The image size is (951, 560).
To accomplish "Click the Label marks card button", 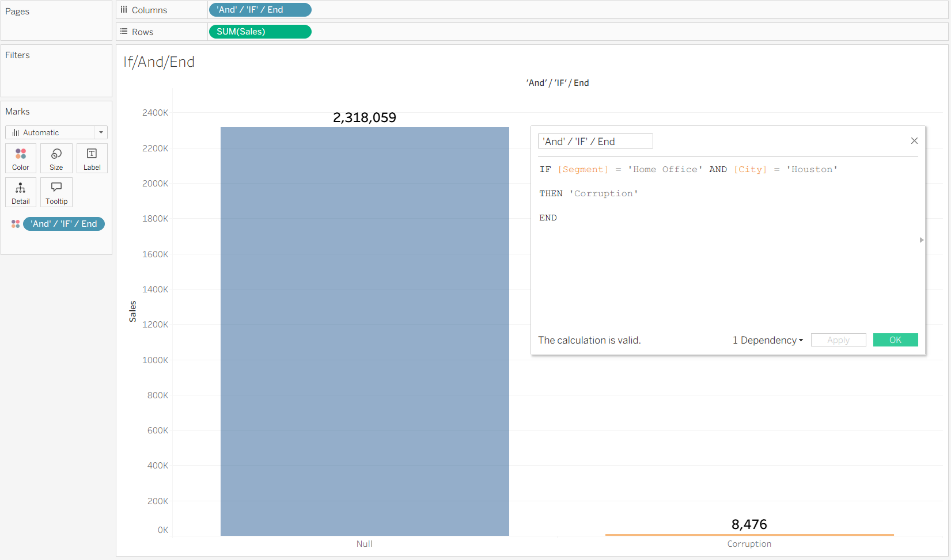I will coord(91,158).
